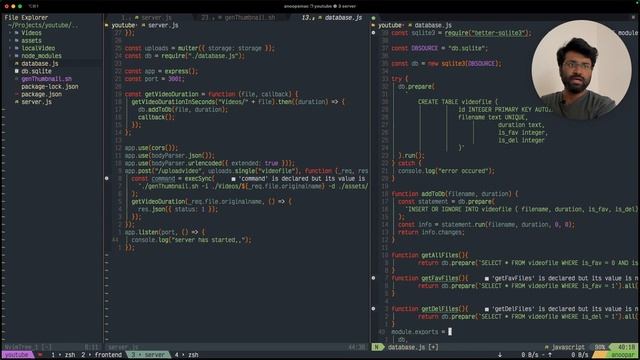
Task: Click the green dot after the database.js tab
Action: click(373, 18)
